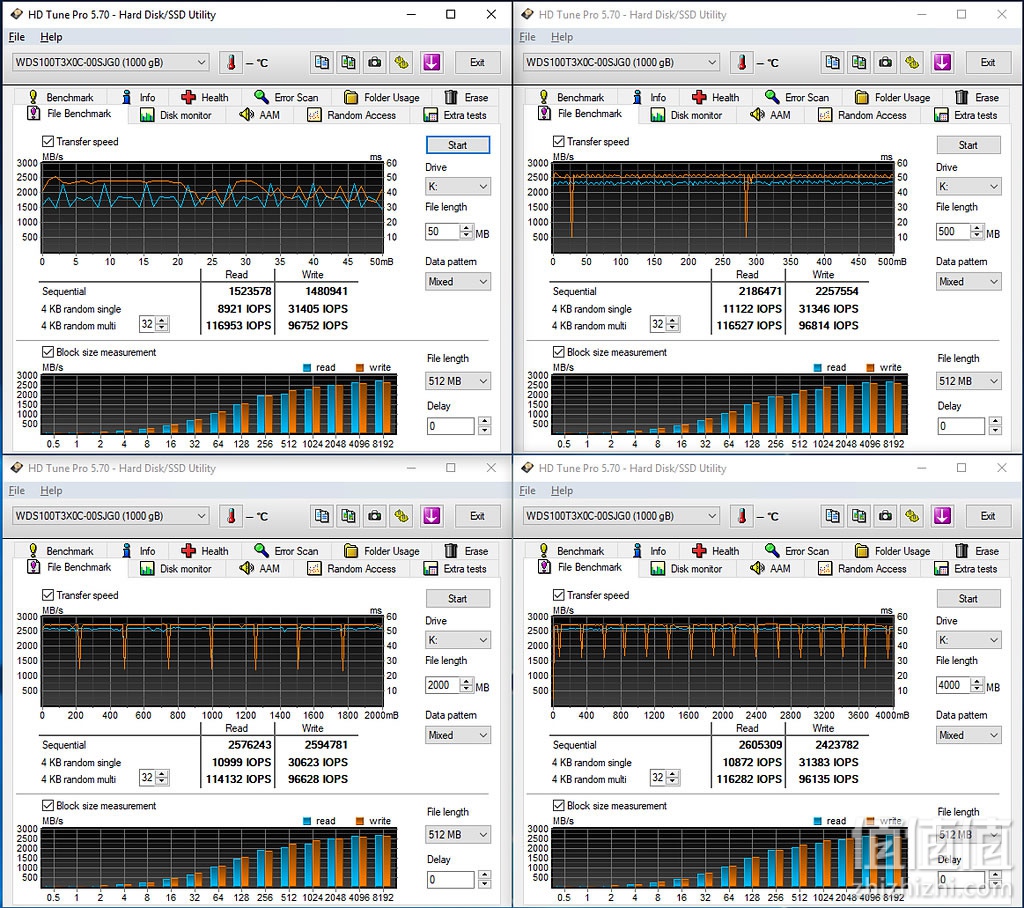
Task: Click Start button in bottom-left window
Action: click(457, 598)
